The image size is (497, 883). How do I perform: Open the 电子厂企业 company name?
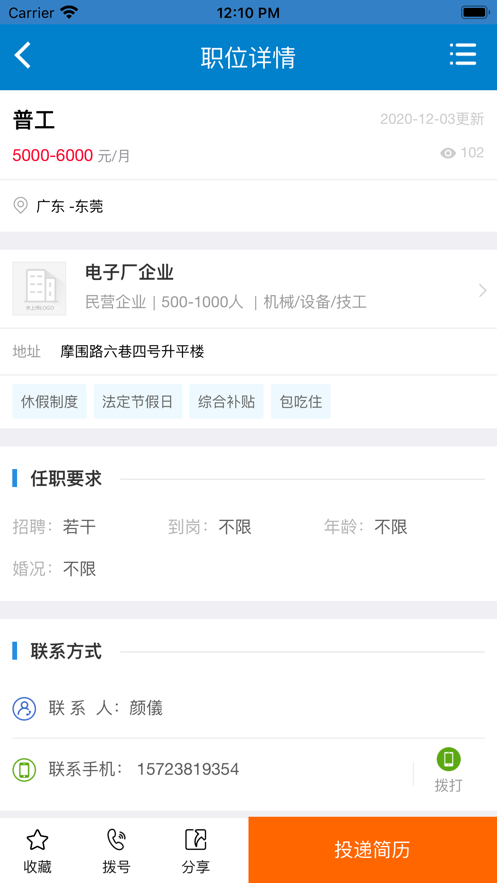coord(129,273)
